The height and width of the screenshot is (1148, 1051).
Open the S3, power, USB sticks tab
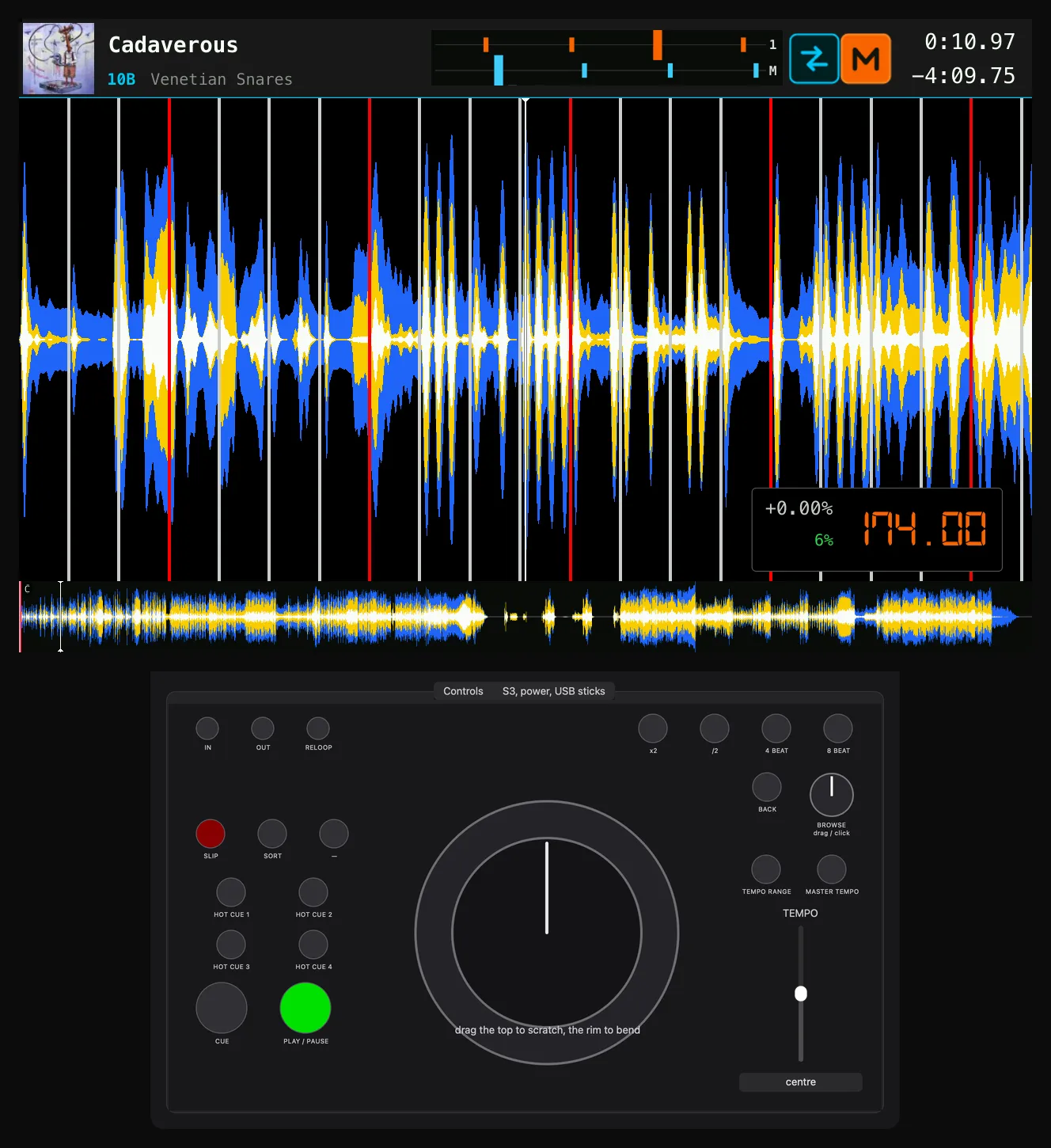coord(554,691)
